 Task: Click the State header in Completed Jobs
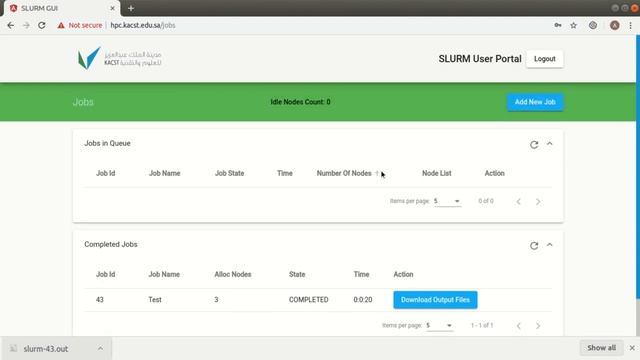click(297, 275)
